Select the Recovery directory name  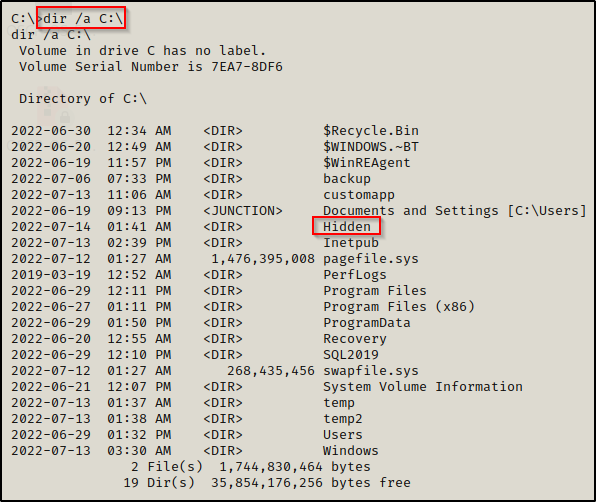click(x=355, y=339)
